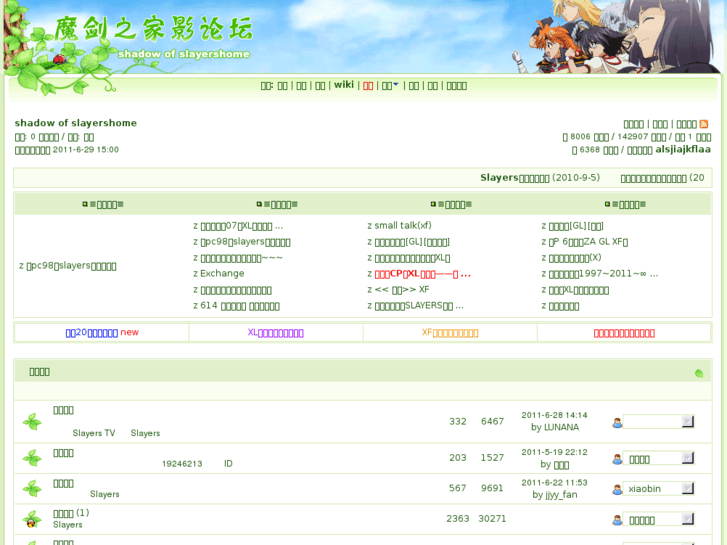The height and width of the screenshot is (545, 727).
Task: Select the red highlighted item in the navigation bar
Action: [x=368, y=86]
